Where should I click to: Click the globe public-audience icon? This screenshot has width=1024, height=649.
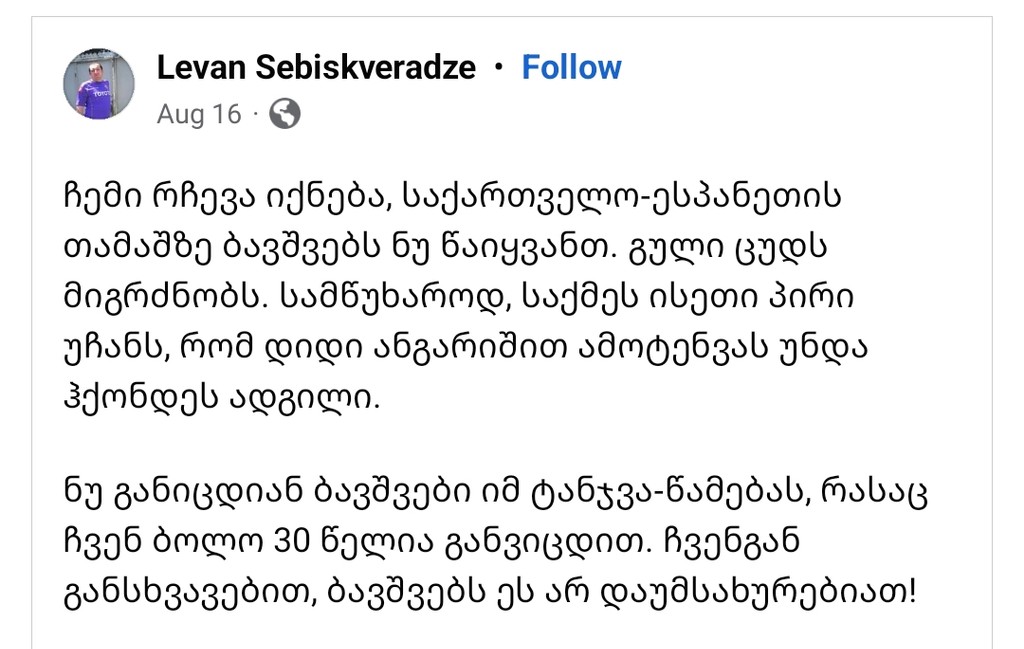pos(285,114)
